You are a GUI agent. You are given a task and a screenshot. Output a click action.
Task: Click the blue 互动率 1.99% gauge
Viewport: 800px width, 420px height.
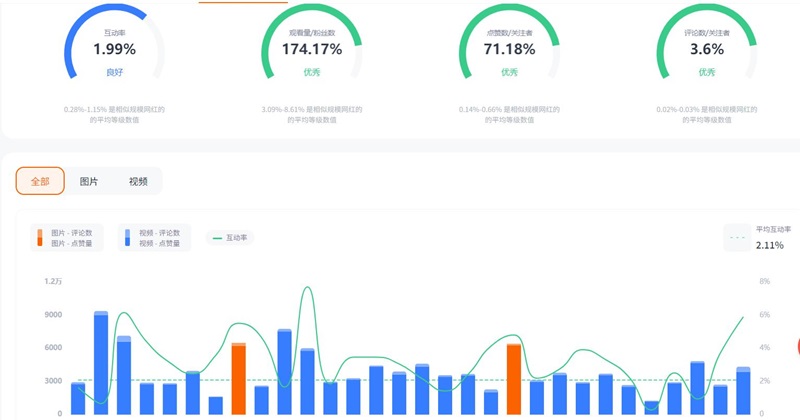(114, 49)
